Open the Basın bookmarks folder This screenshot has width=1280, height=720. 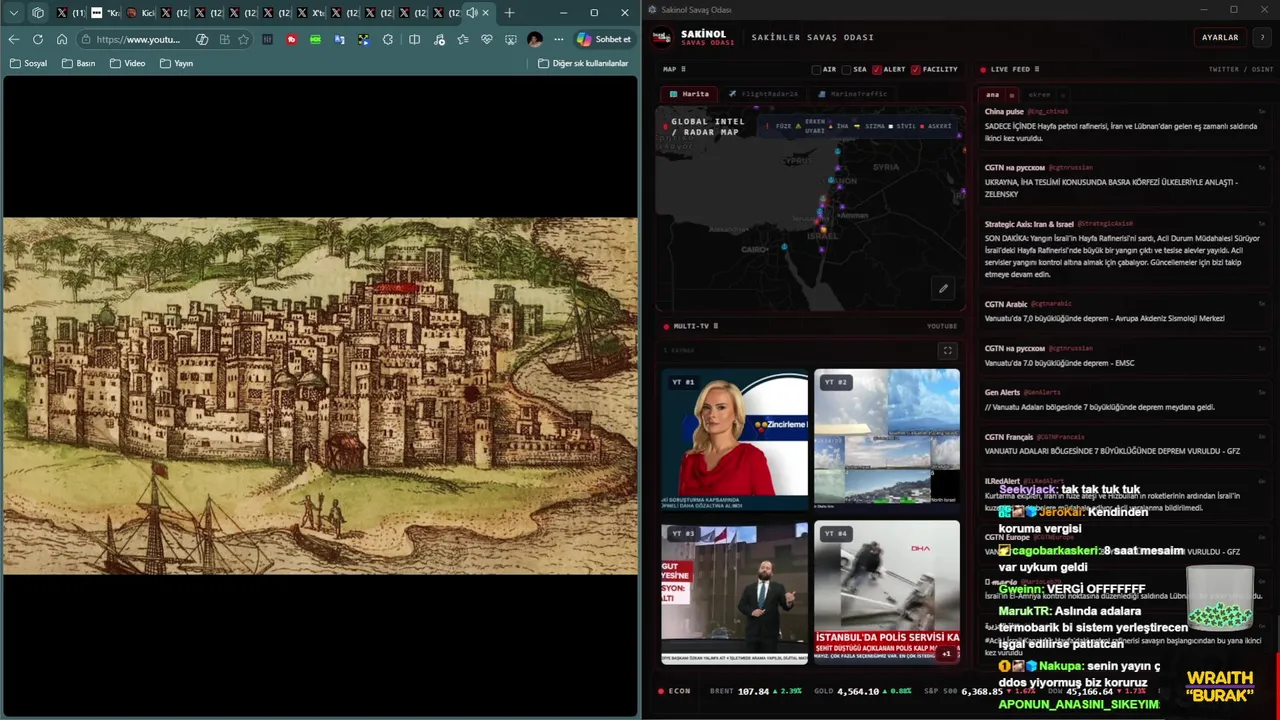pyautogui.click(x=79, y=63)
